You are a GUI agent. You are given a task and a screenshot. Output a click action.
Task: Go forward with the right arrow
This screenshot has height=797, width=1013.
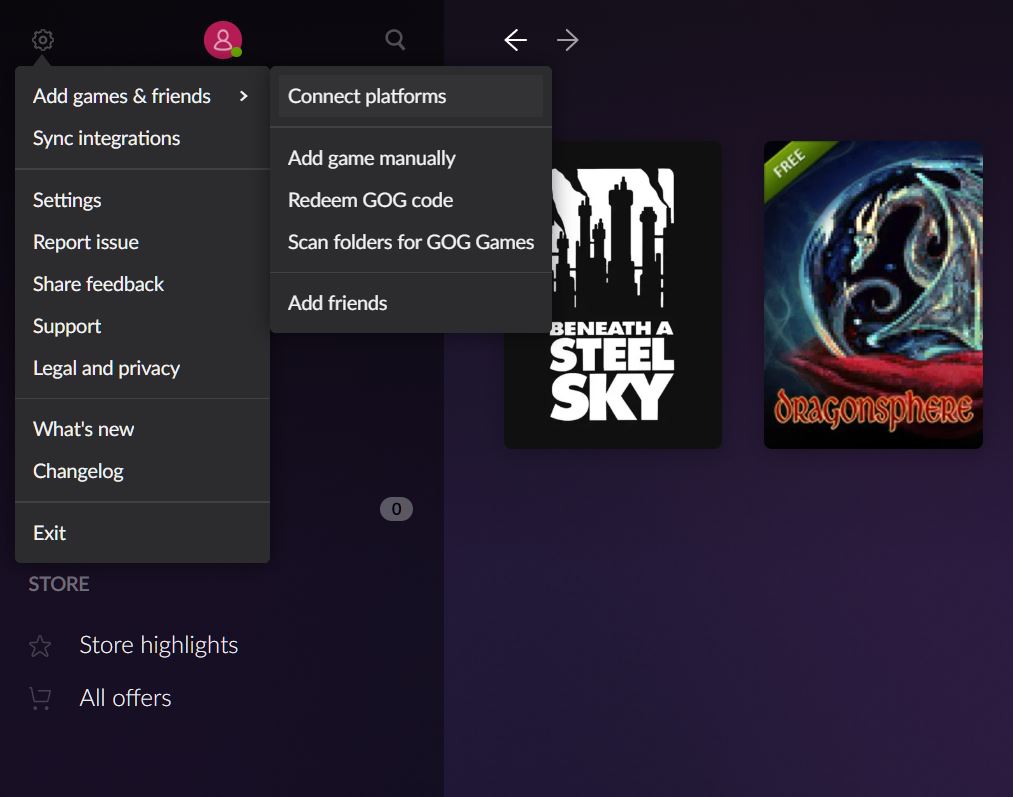coord(567,40)
